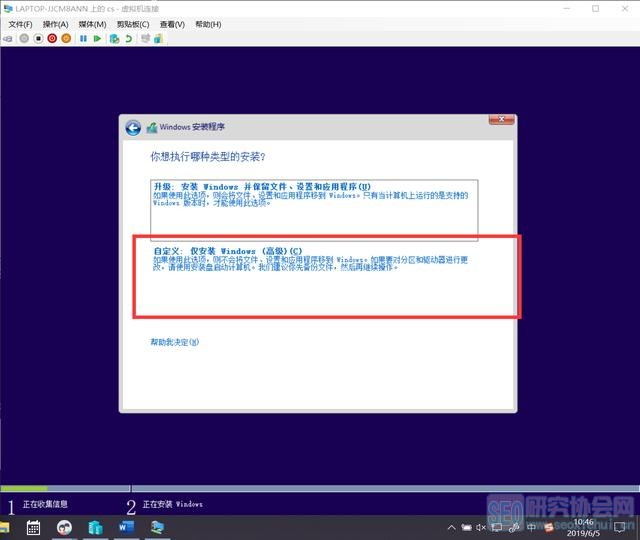Send Ctrl+Alt+Del via toolbar keyboard icon

(8, 39)
